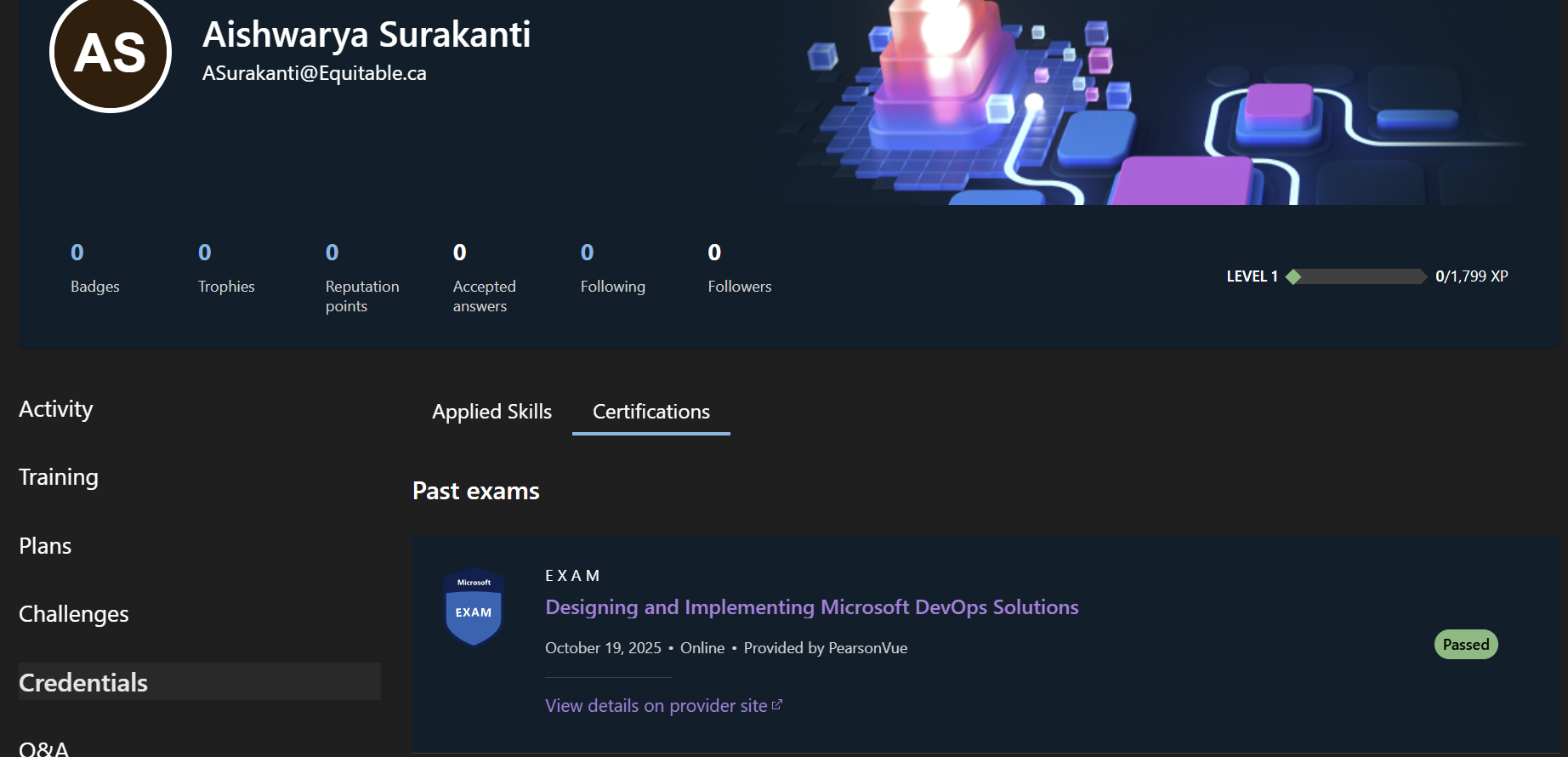Click the profile banner illustration

1148,102
